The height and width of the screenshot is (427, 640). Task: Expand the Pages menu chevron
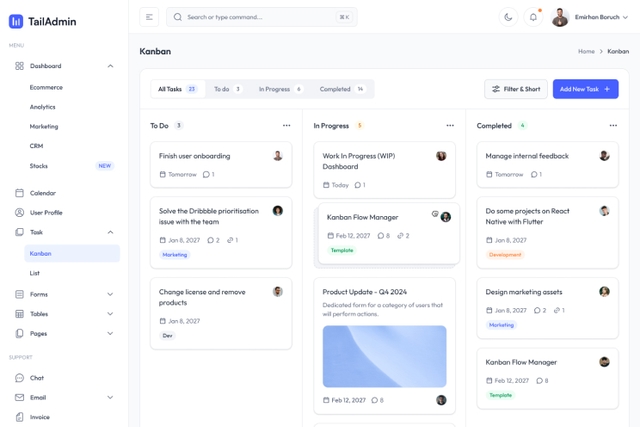tap(110, 333)
